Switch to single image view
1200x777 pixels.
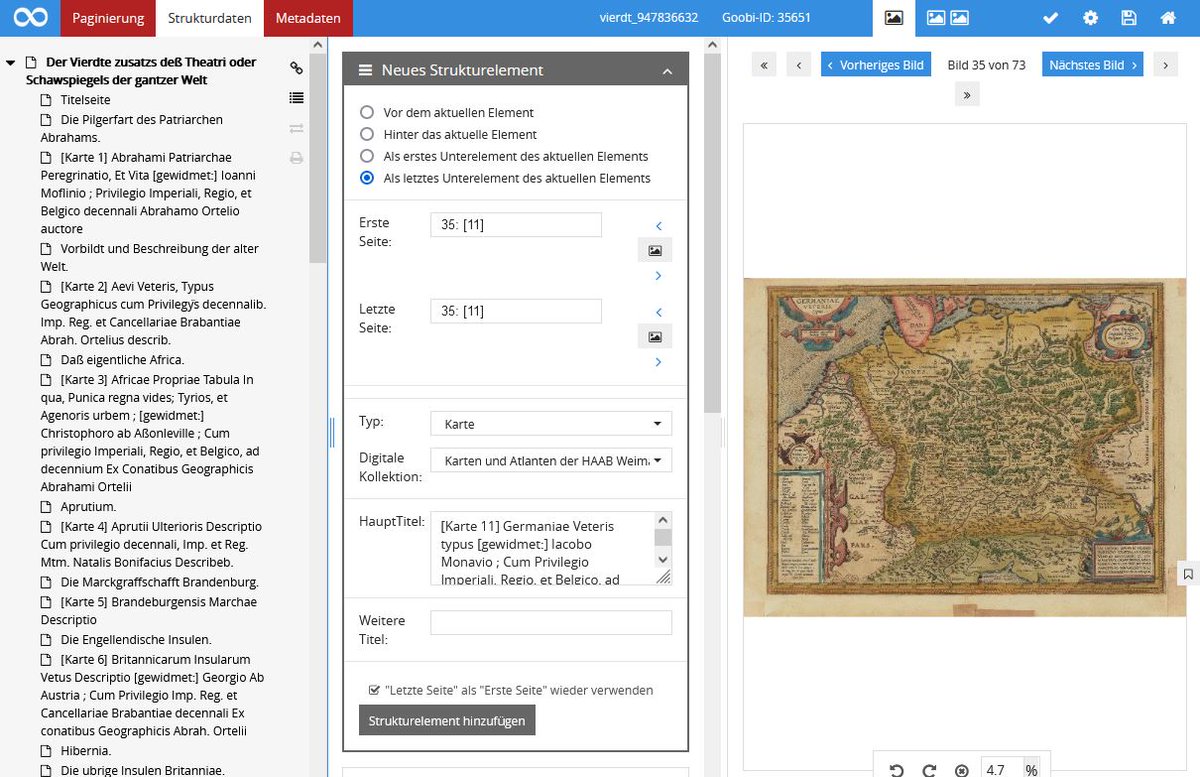tap(894, 18)
